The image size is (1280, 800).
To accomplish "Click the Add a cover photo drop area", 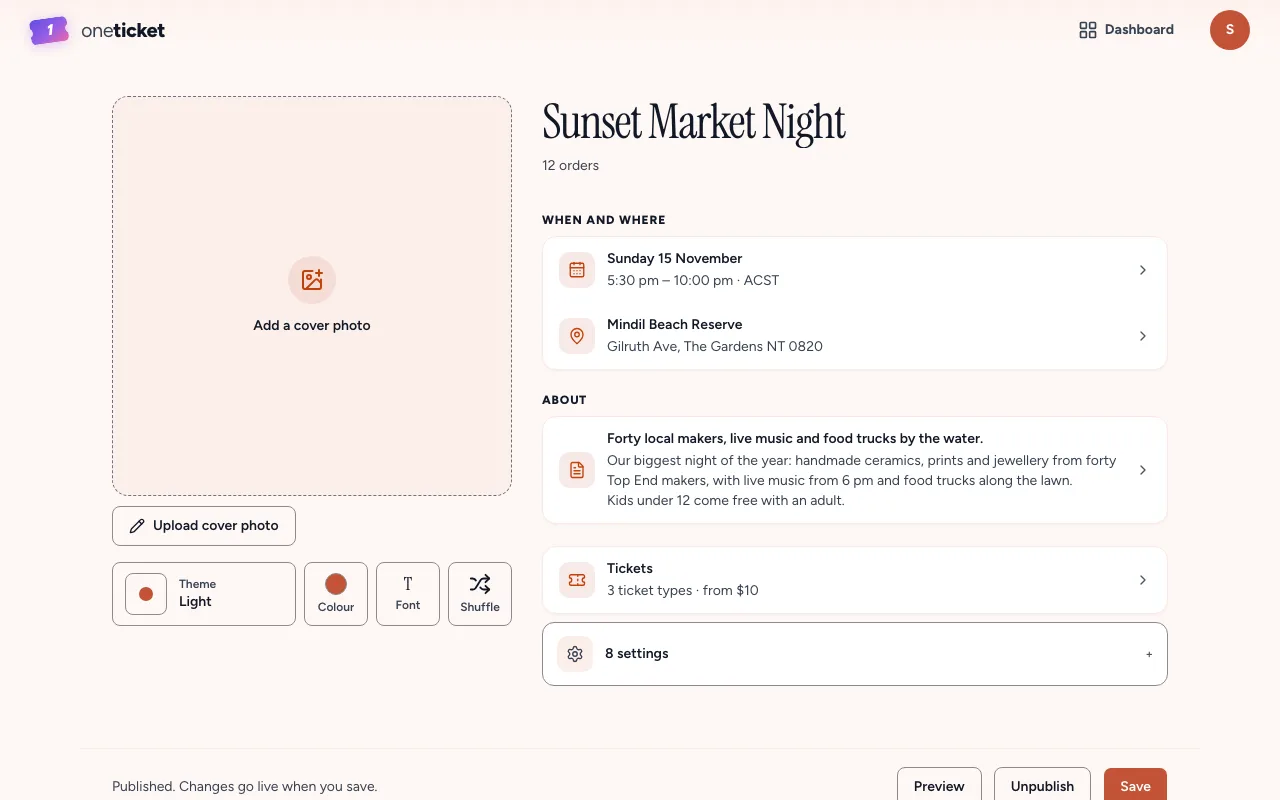I will (x=312, y=296).
